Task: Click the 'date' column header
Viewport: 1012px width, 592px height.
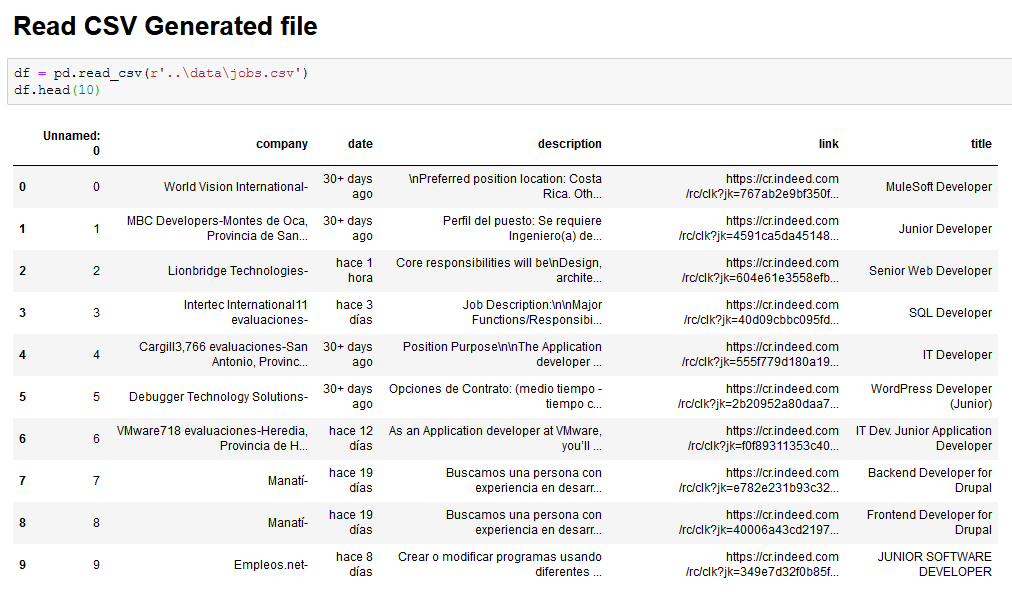Action: (x=360, y=144)
